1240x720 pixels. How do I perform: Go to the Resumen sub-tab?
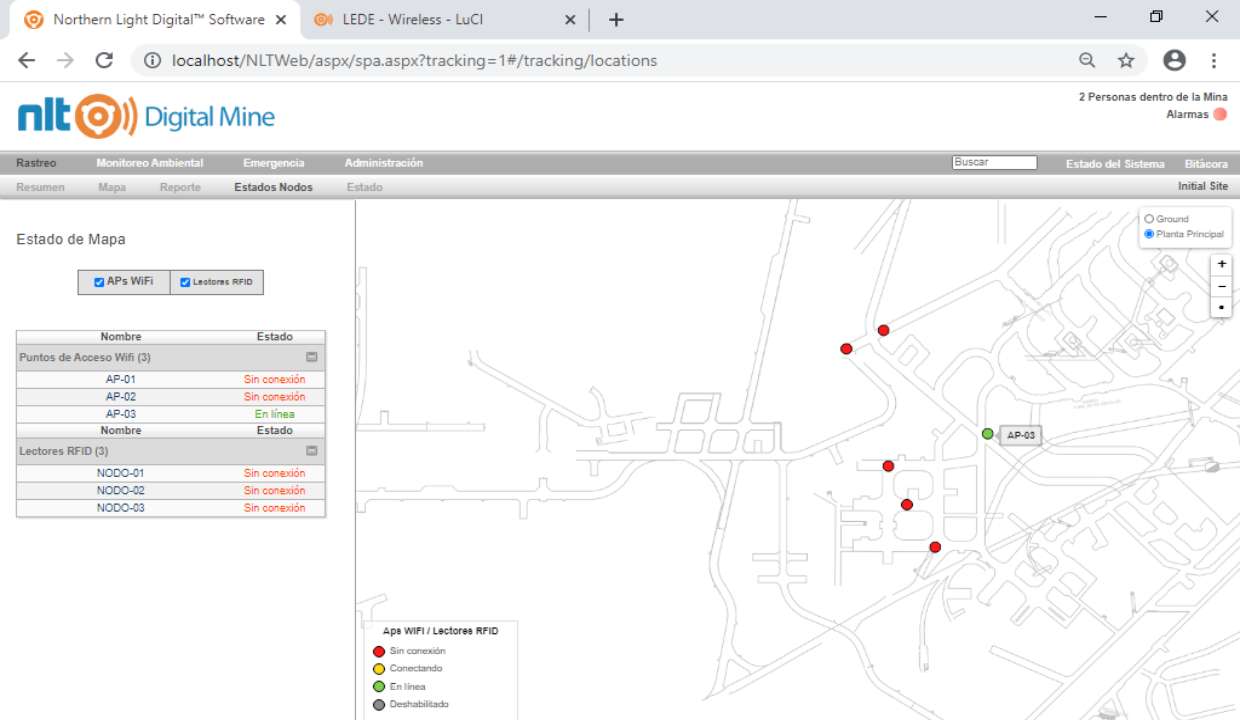click(41, 187)
